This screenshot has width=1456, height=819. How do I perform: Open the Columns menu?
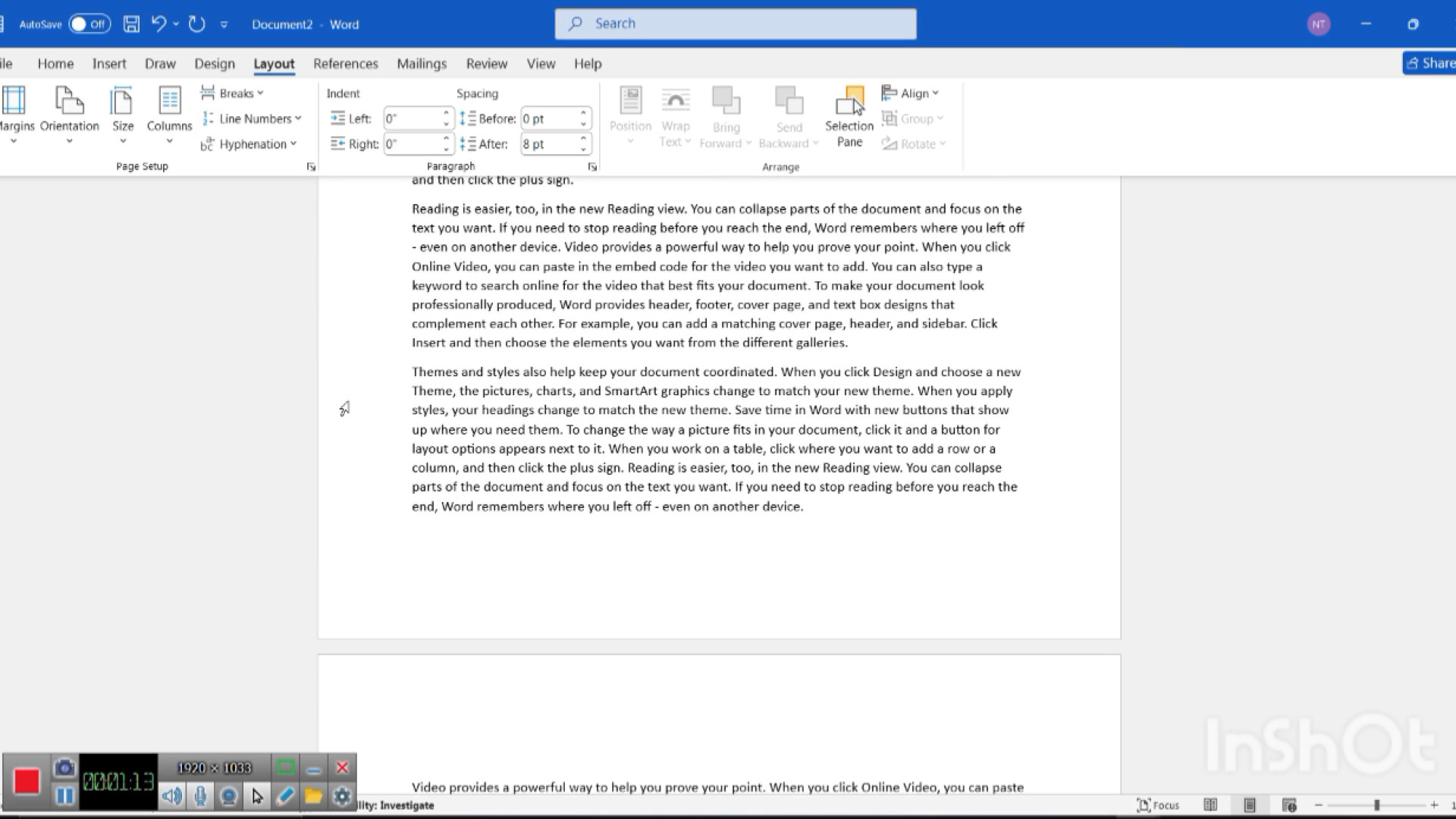click(169, 115)
